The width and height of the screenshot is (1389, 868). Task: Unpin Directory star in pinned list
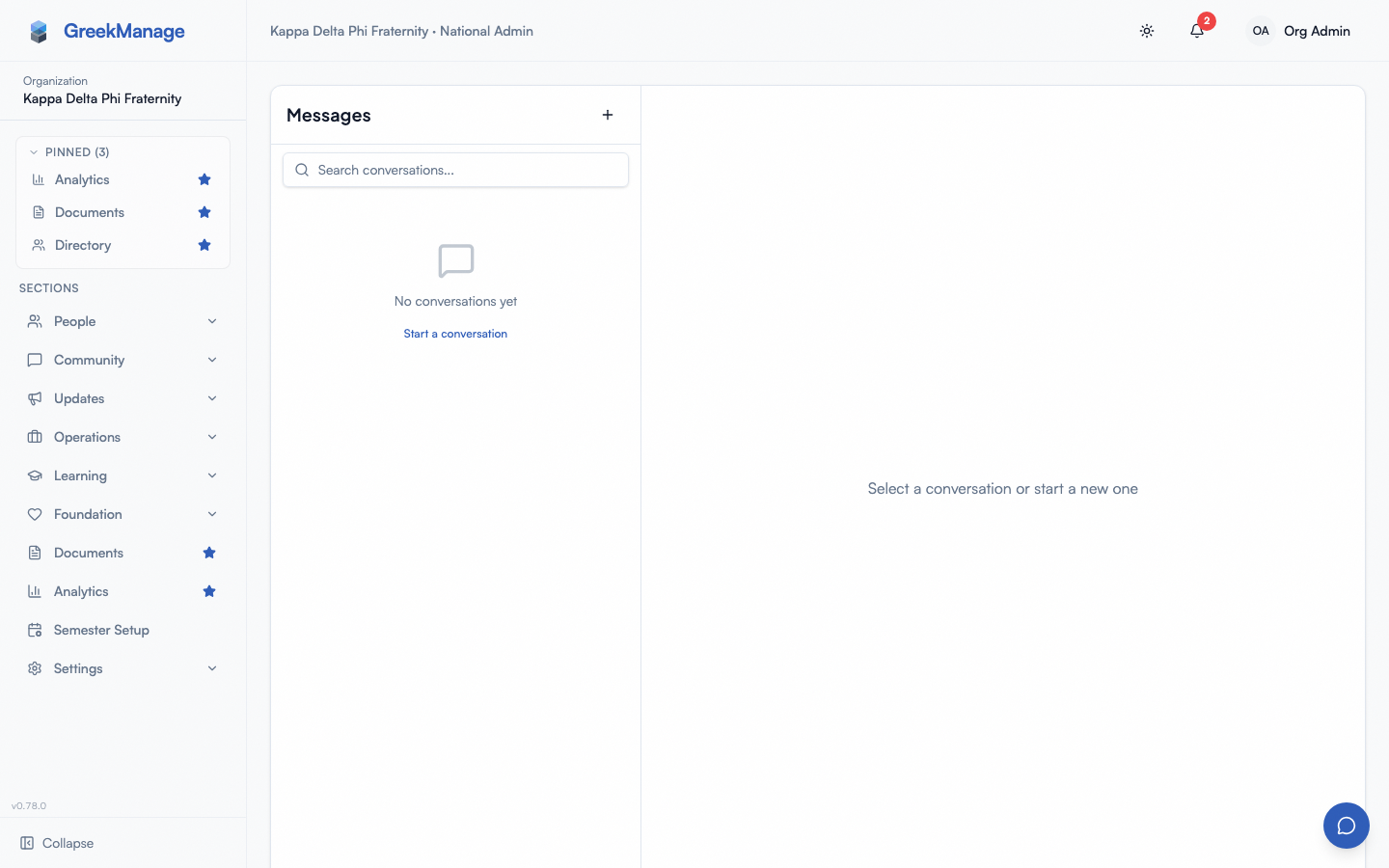tap(204, 245)
